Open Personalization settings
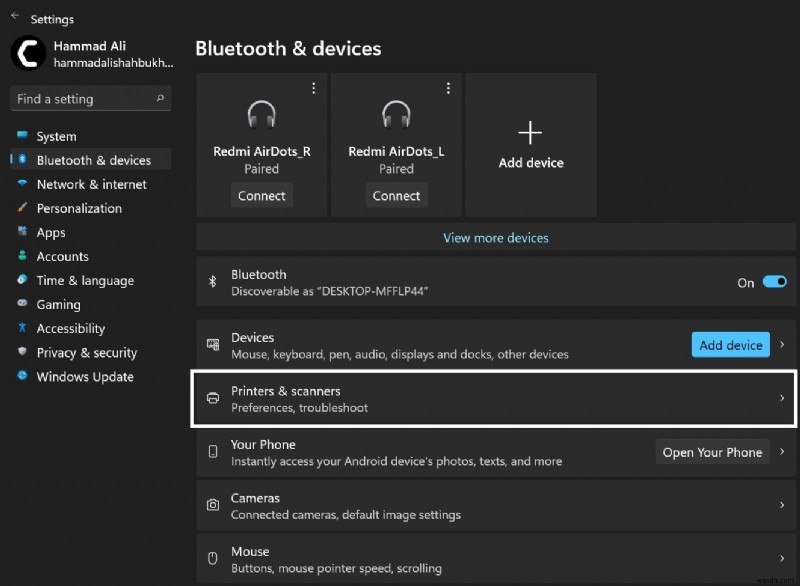The width and height of the screenshot is (800, 586). [x=89, y=208]
